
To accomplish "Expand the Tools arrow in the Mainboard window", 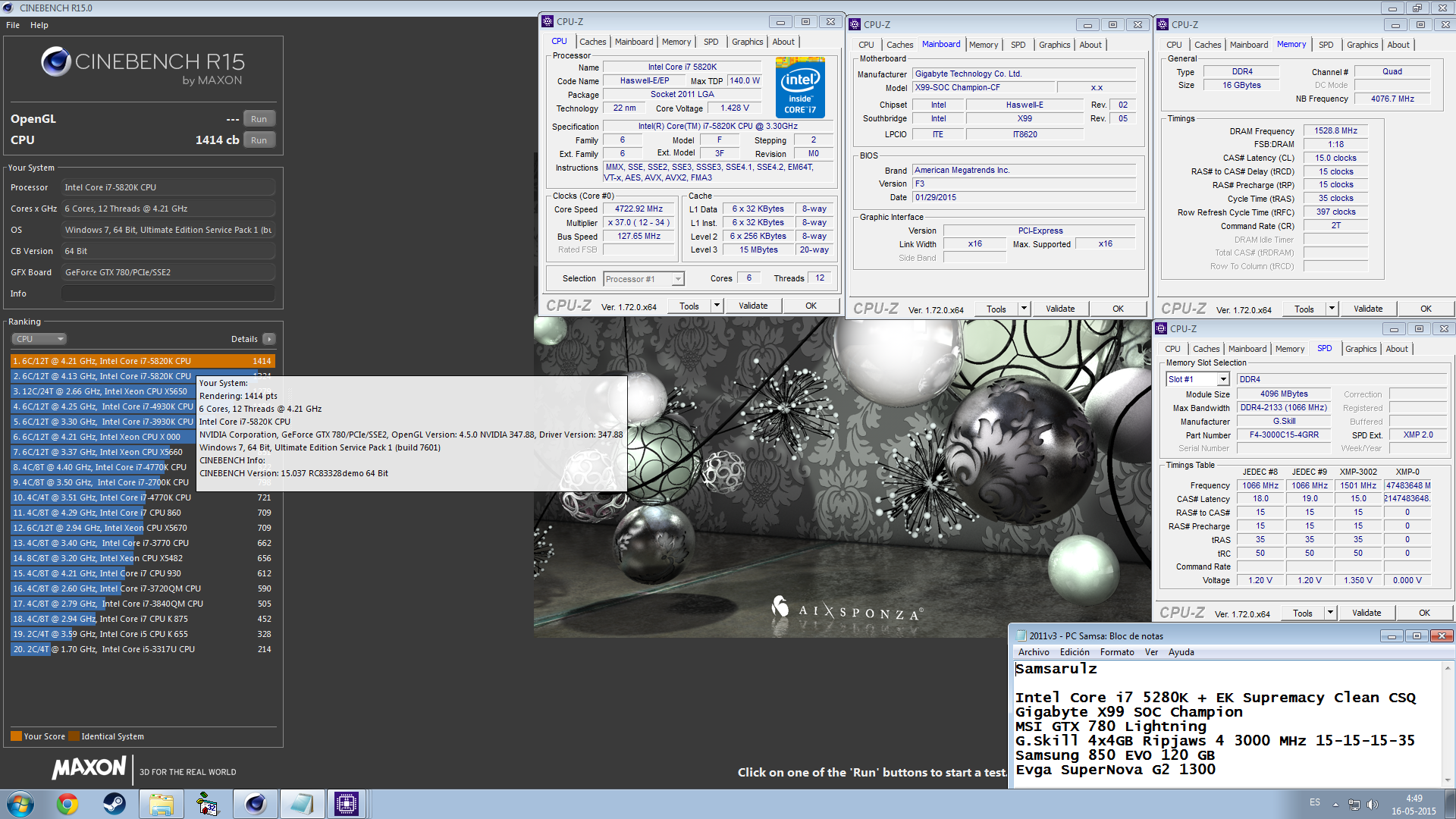I will click(1024, 309).
